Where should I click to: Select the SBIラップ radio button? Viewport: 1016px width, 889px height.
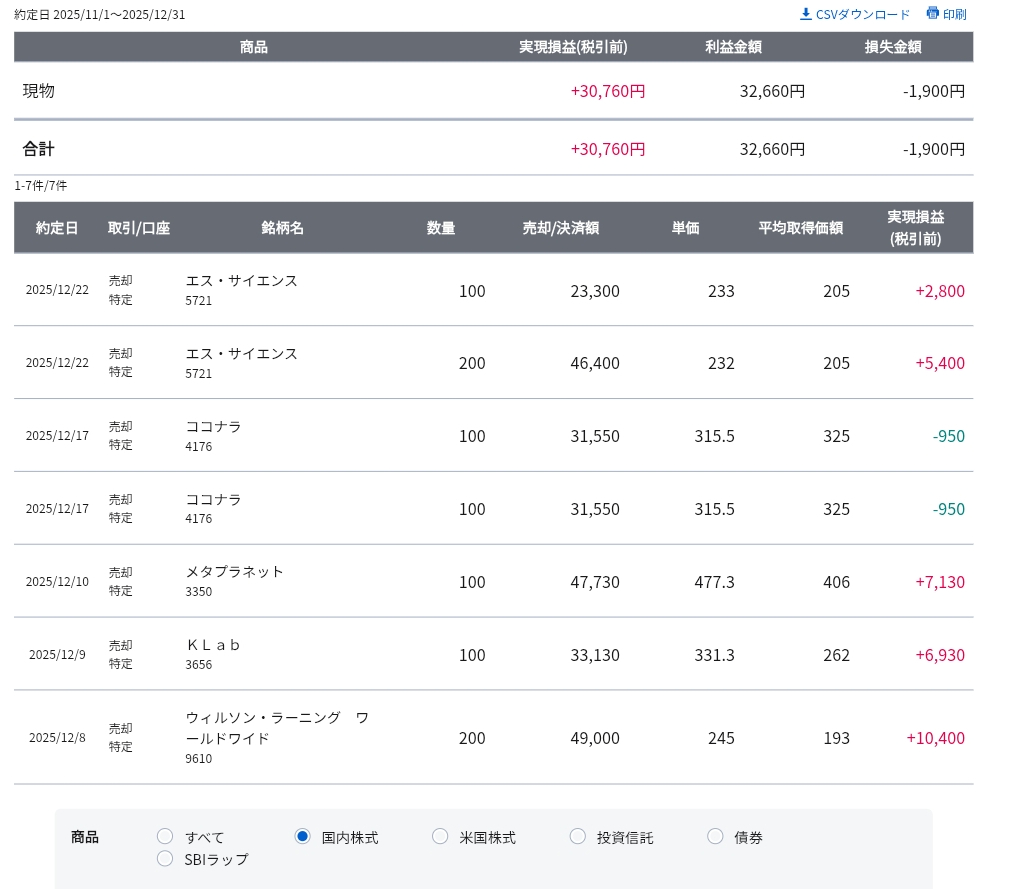(165, 859)
